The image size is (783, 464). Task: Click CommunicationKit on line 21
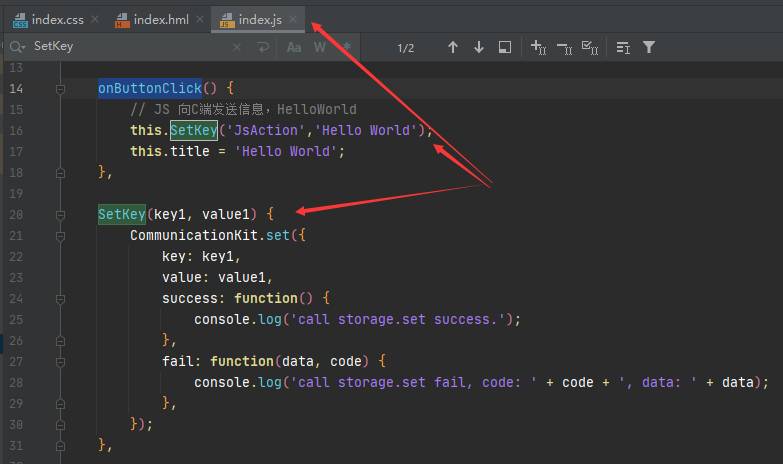[194, 235]
